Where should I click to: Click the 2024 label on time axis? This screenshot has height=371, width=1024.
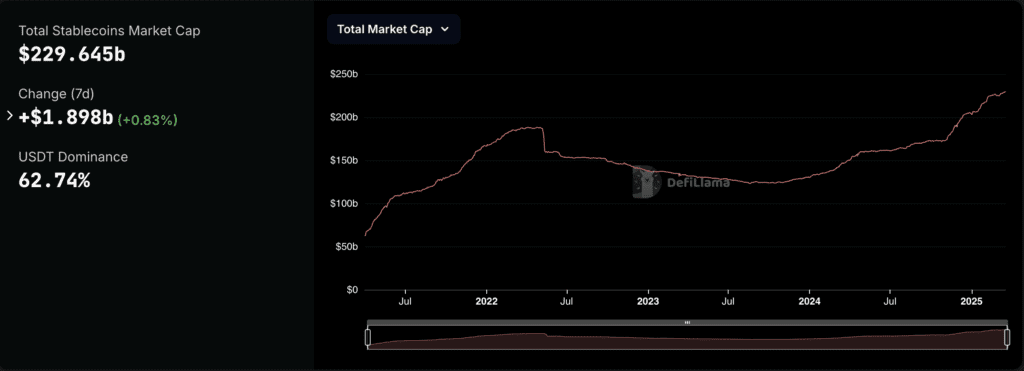pyautogui.click(x=809, y=302)
